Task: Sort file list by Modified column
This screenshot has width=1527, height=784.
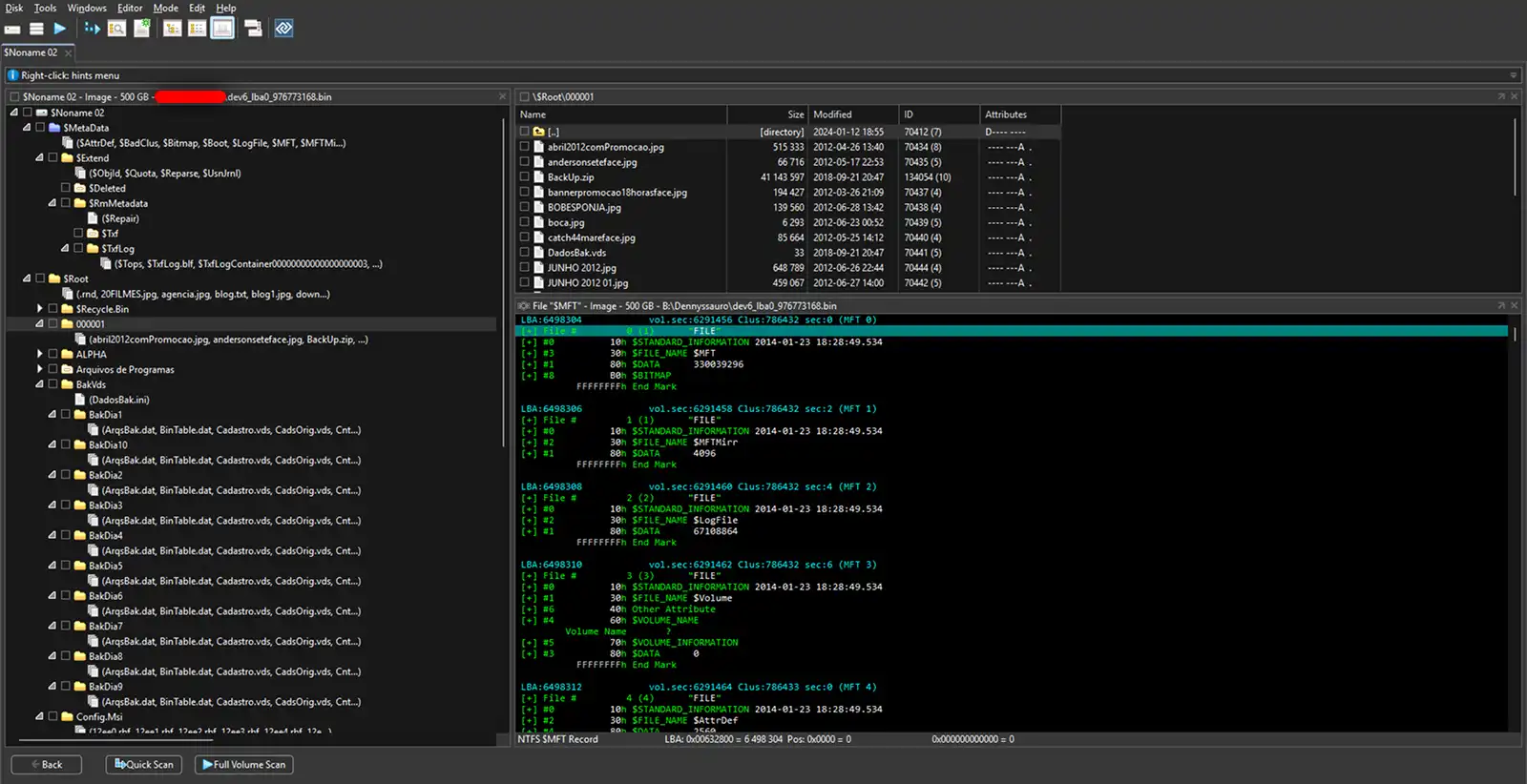Action: click(x=853, y=114)
